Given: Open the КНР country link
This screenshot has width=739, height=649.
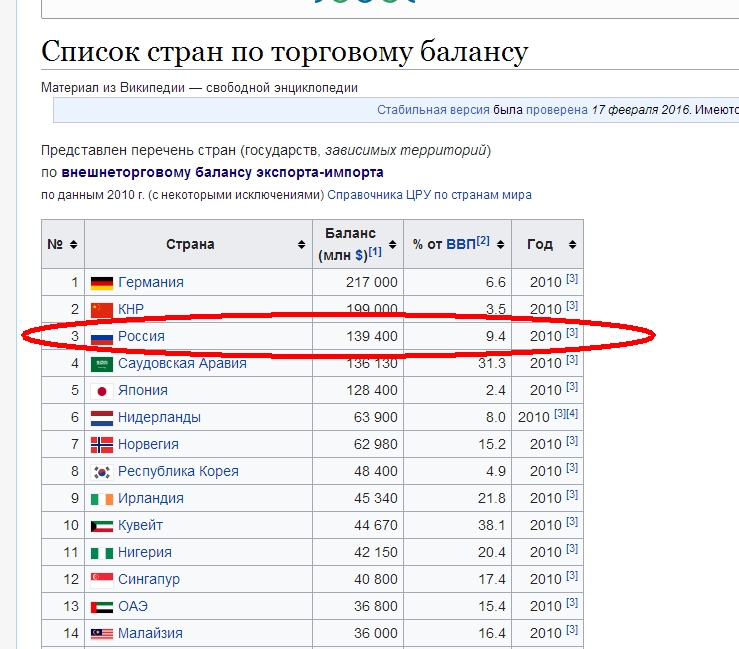Looking at the screenshot, I should 131,309.
